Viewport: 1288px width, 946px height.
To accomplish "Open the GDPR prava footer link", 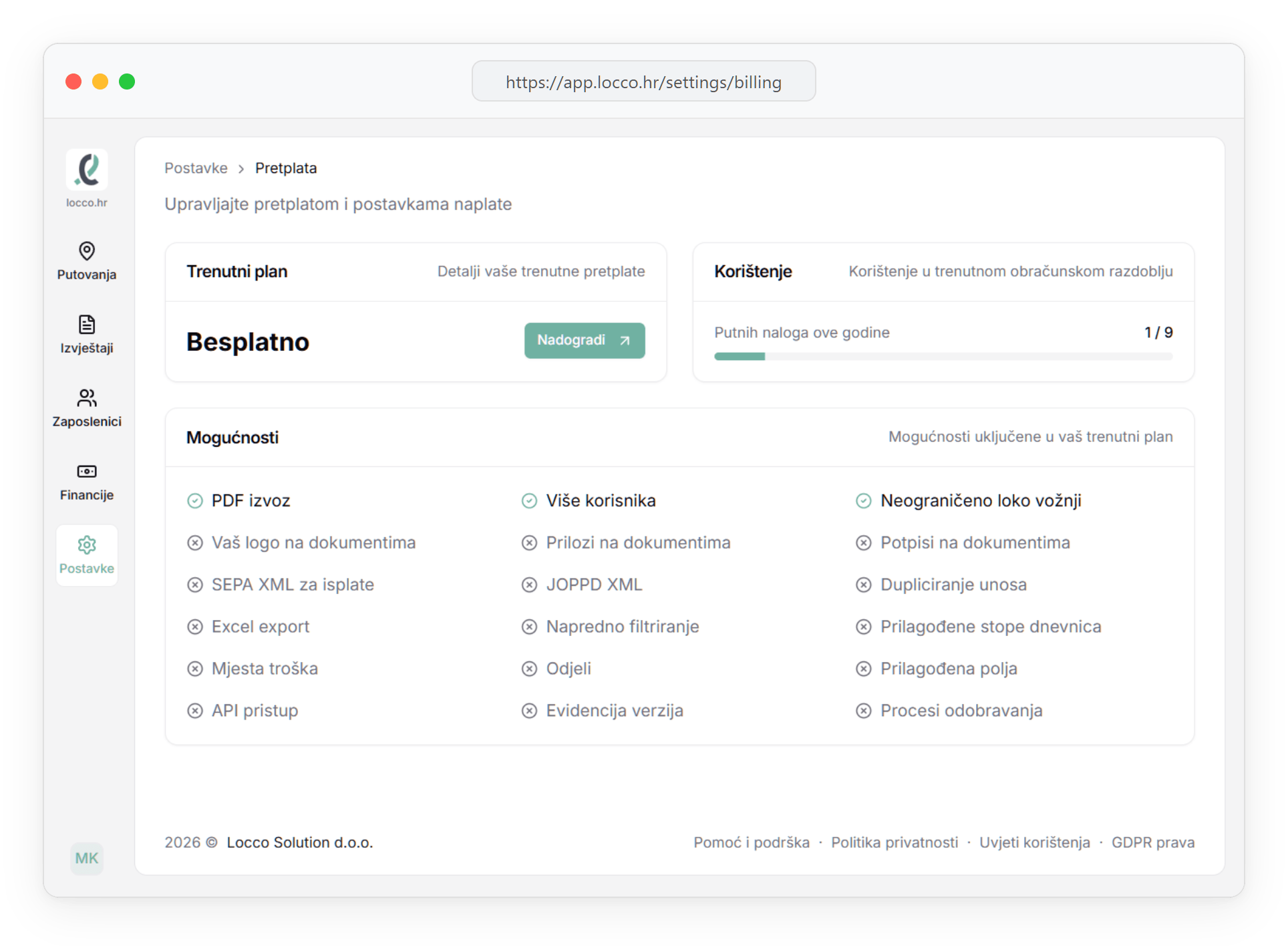I will tap(1152, 842).
